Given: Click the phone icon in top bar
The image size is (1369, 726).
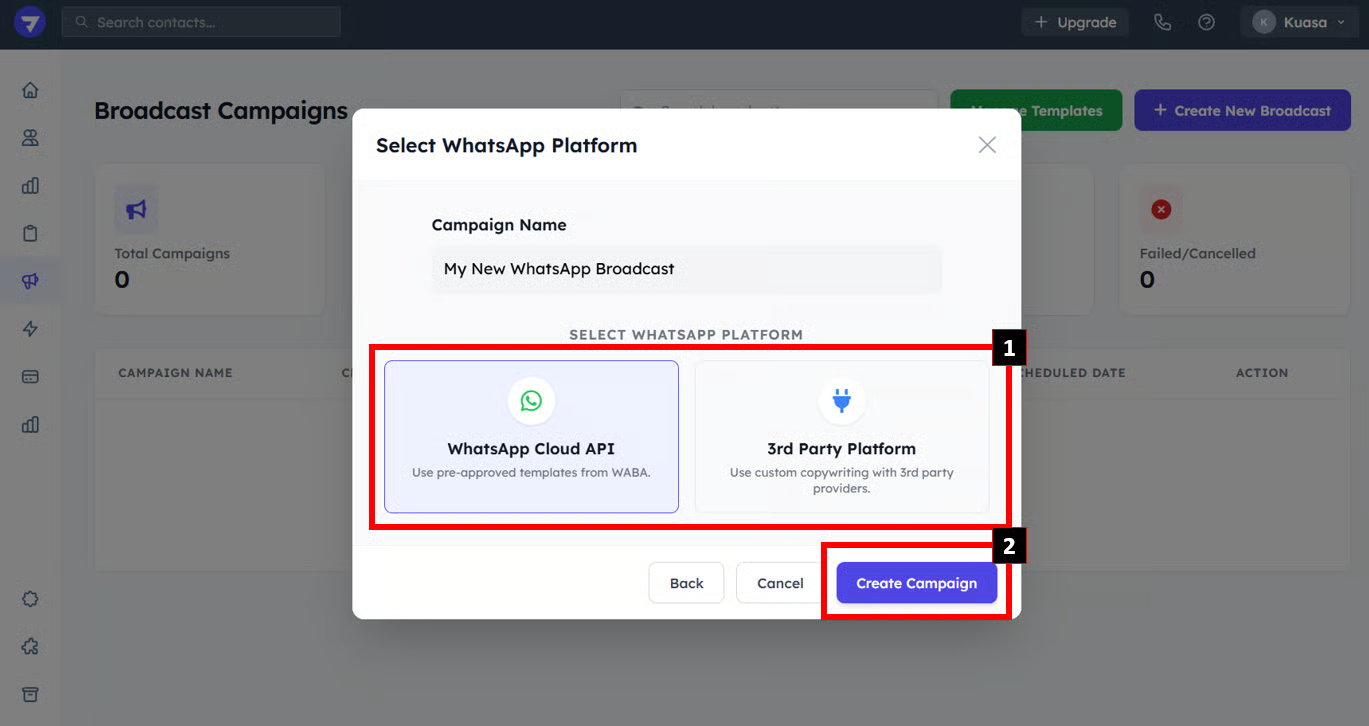Looking at the screenshot, I should point(1162,22).
